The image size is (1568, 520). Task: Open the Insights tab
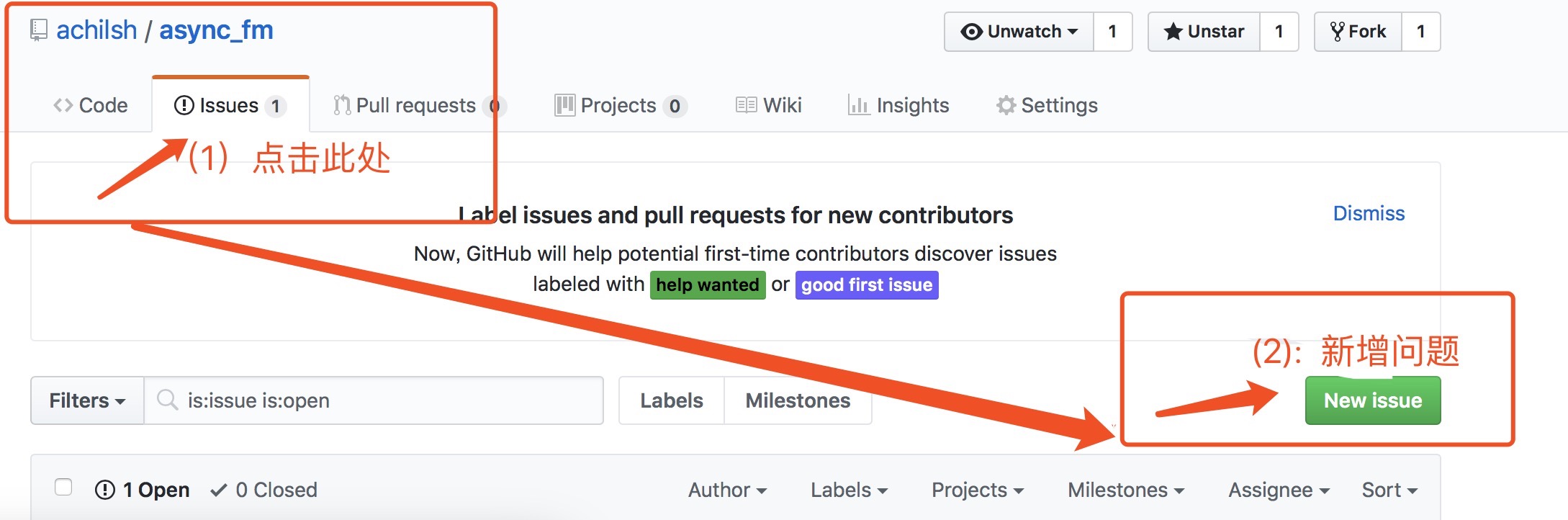point(898,105)
